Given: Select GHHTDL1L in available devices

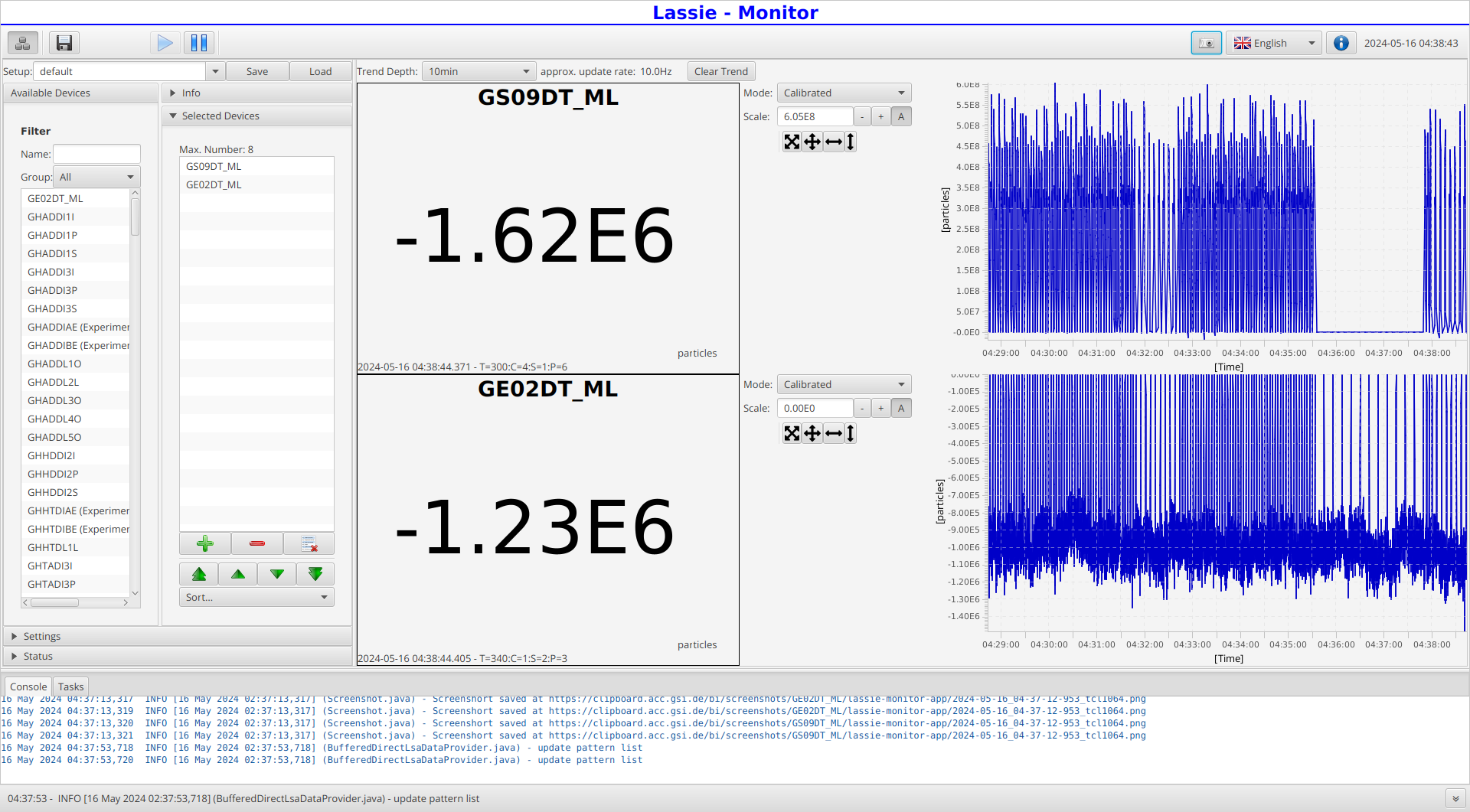Looking at the screenshot, I should click(x=76, y=547).
